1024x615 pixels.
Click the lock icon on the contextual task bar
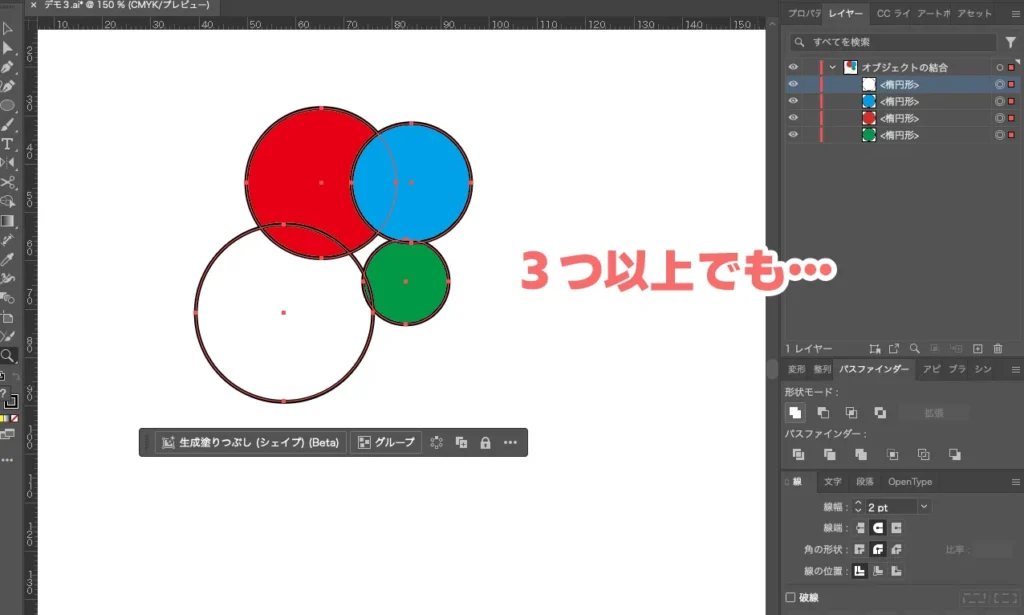point(485,442)
